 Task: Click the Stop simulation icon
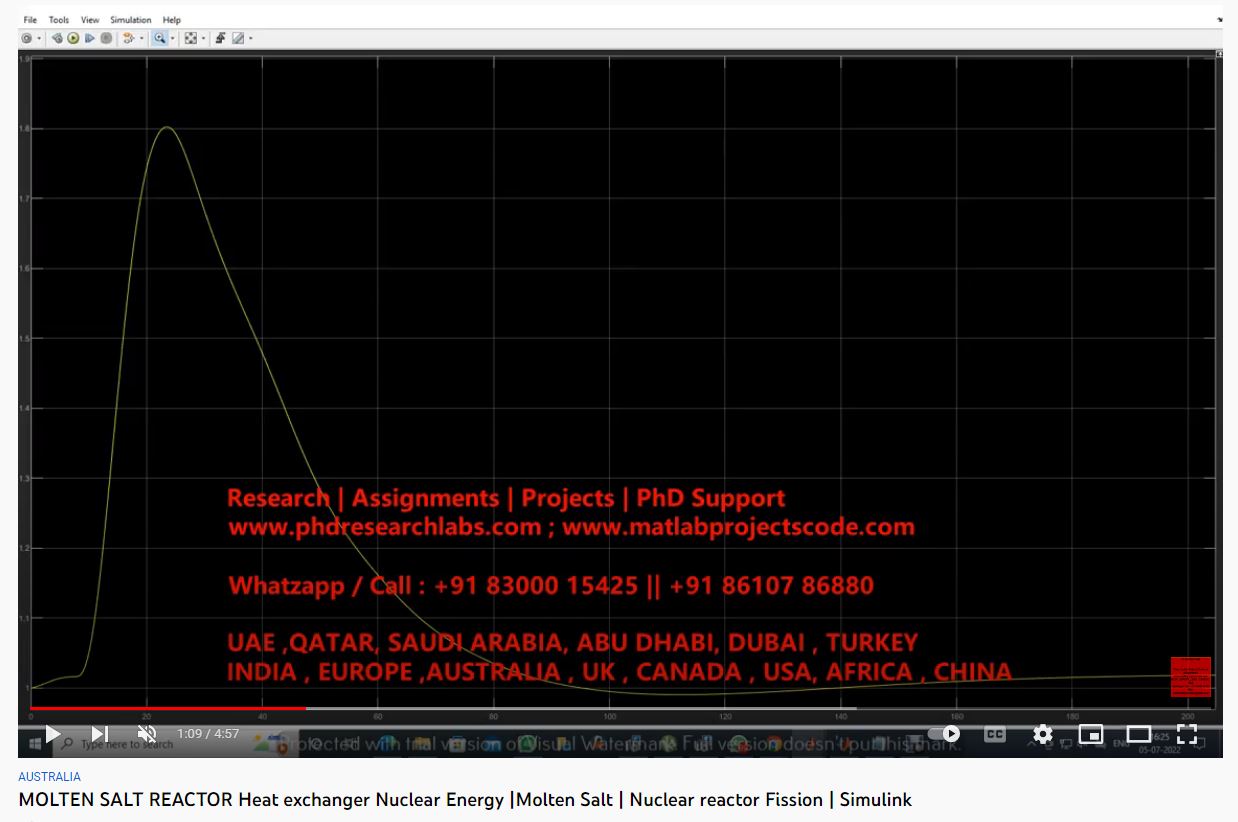point(106,38)
